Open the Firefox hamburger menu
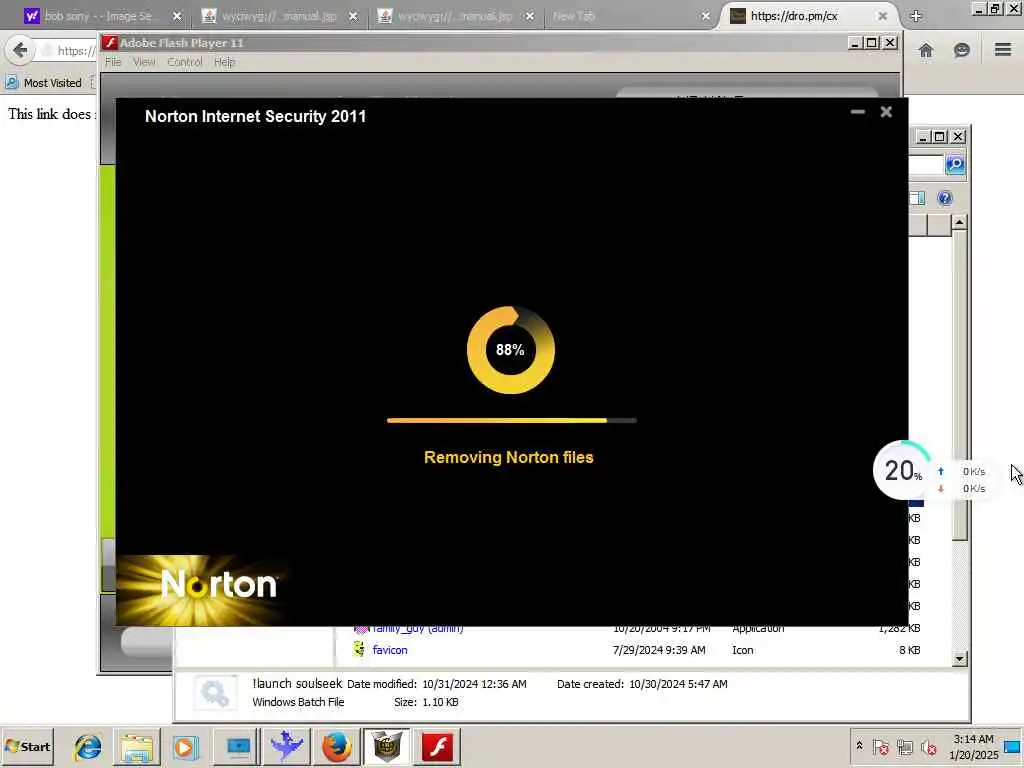The image size is (1024, 768). click(x=1003, y=50)
